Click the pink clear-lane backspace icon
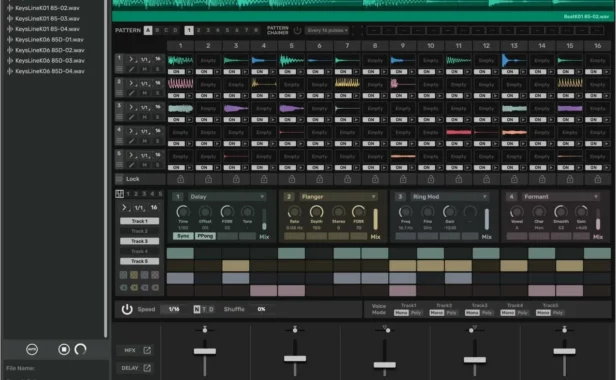 (155, 288)
